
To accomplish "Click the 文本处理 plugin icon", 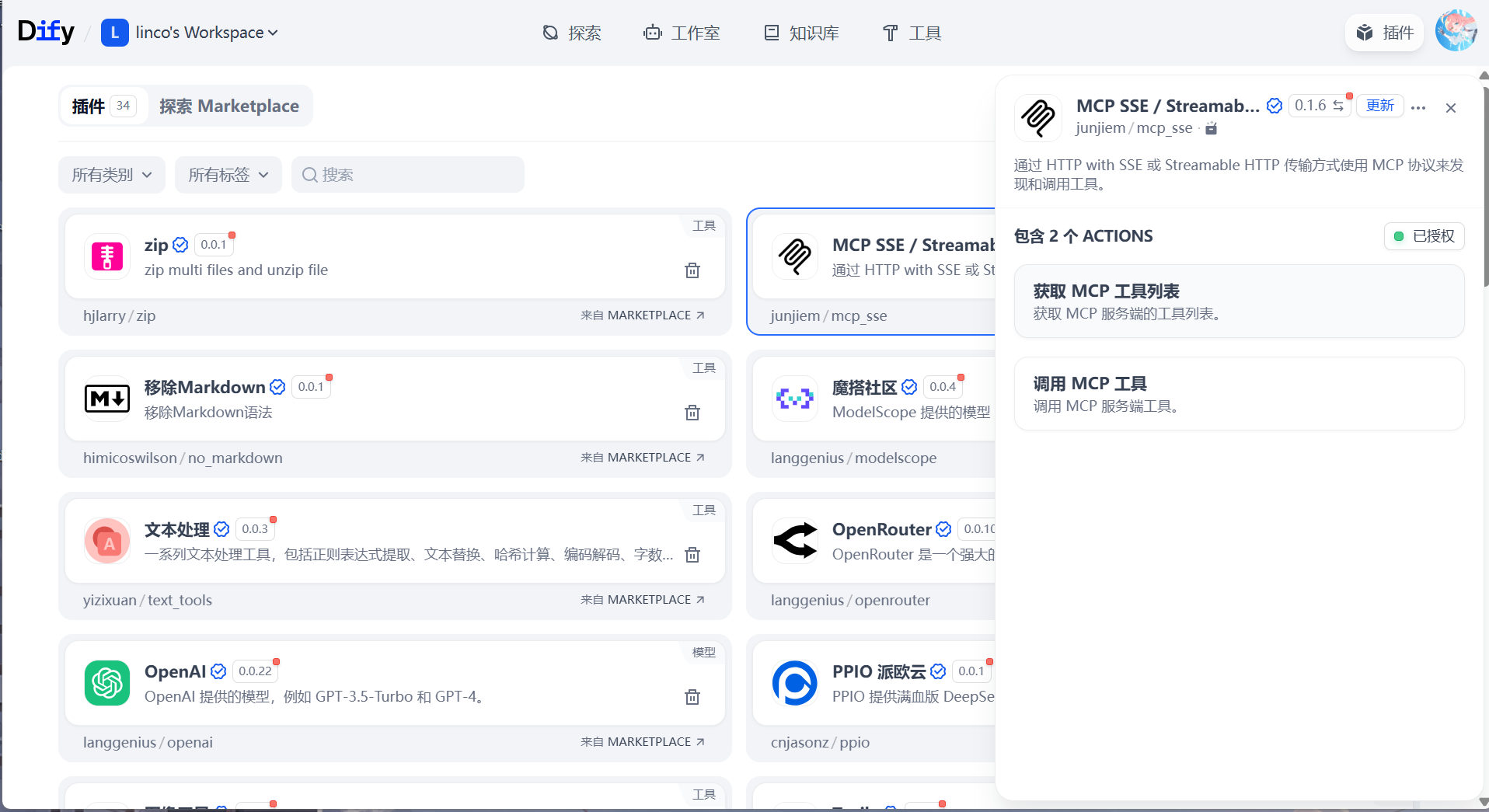I will tap(107, 541).
